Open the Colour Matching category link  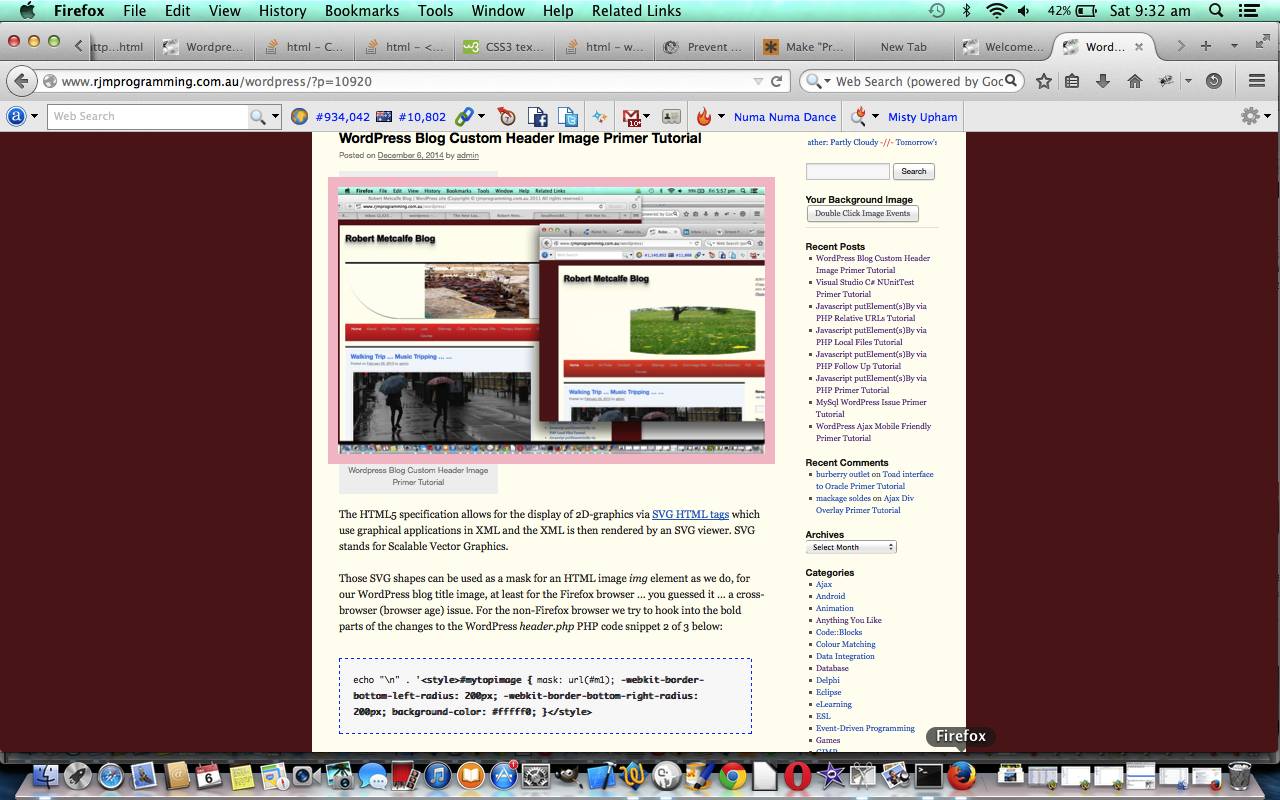845,644
